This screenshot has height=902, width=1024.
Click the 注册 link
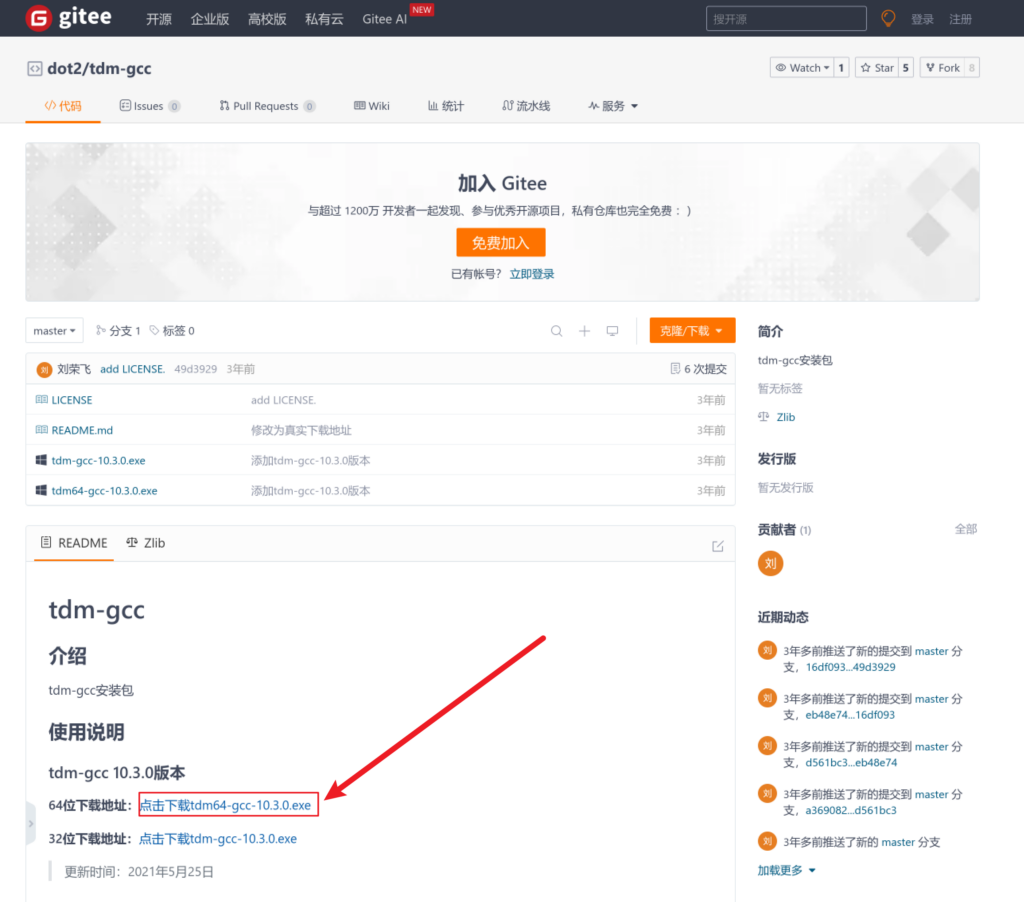click(960, 20)
